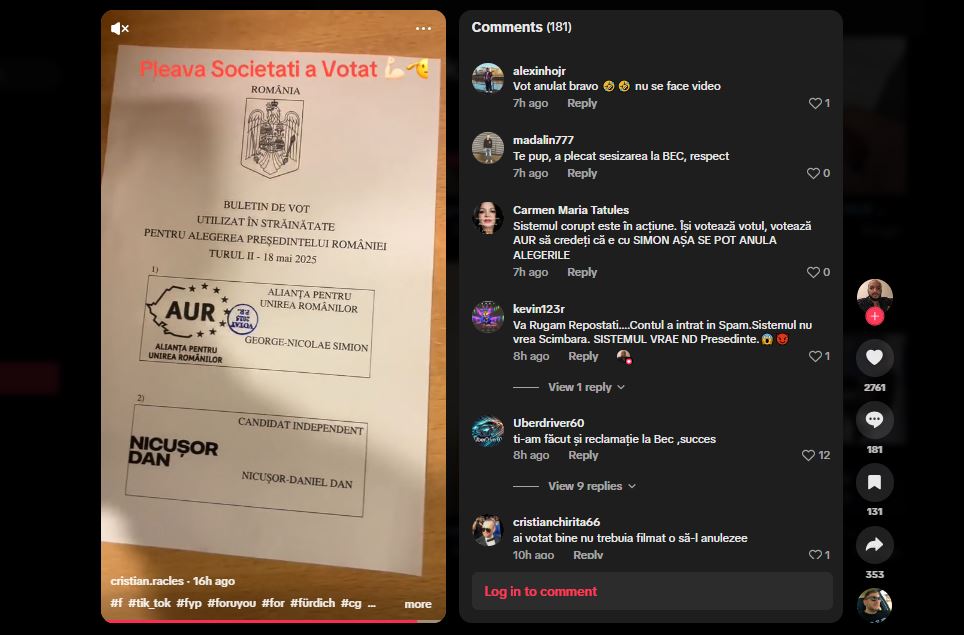The image size is (964, 635).
Task: Click 'Log in to comment' field
Action: [652, 591]
